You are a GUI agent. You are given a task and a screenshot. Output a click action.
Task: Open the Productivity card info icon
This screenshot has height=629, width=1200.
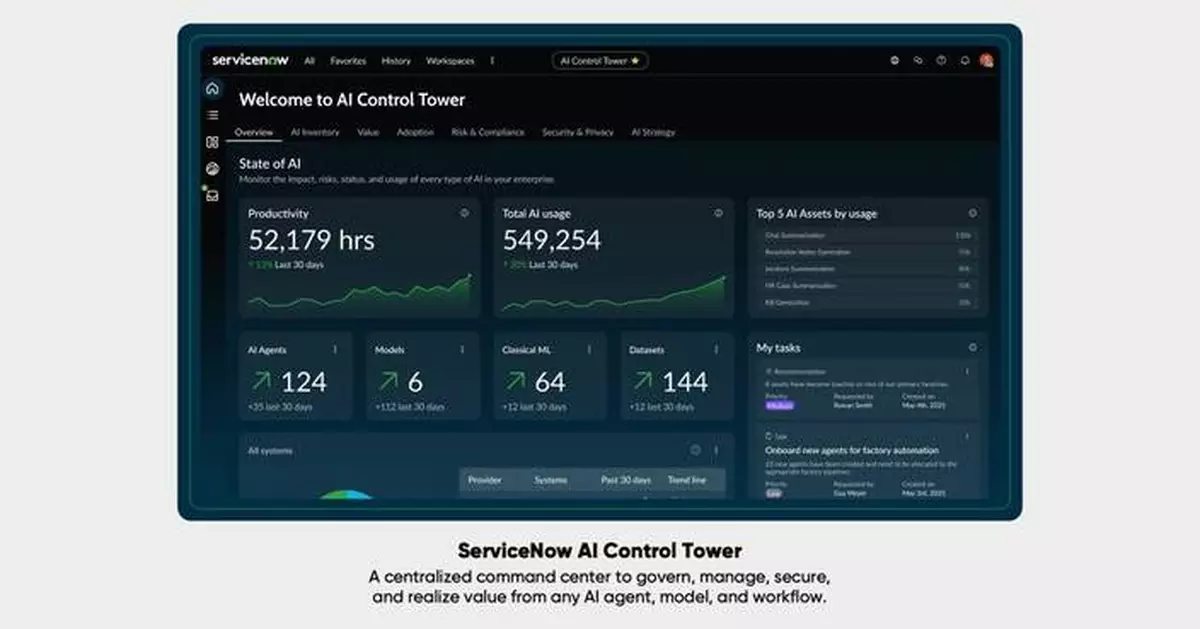tap(464, 213)
